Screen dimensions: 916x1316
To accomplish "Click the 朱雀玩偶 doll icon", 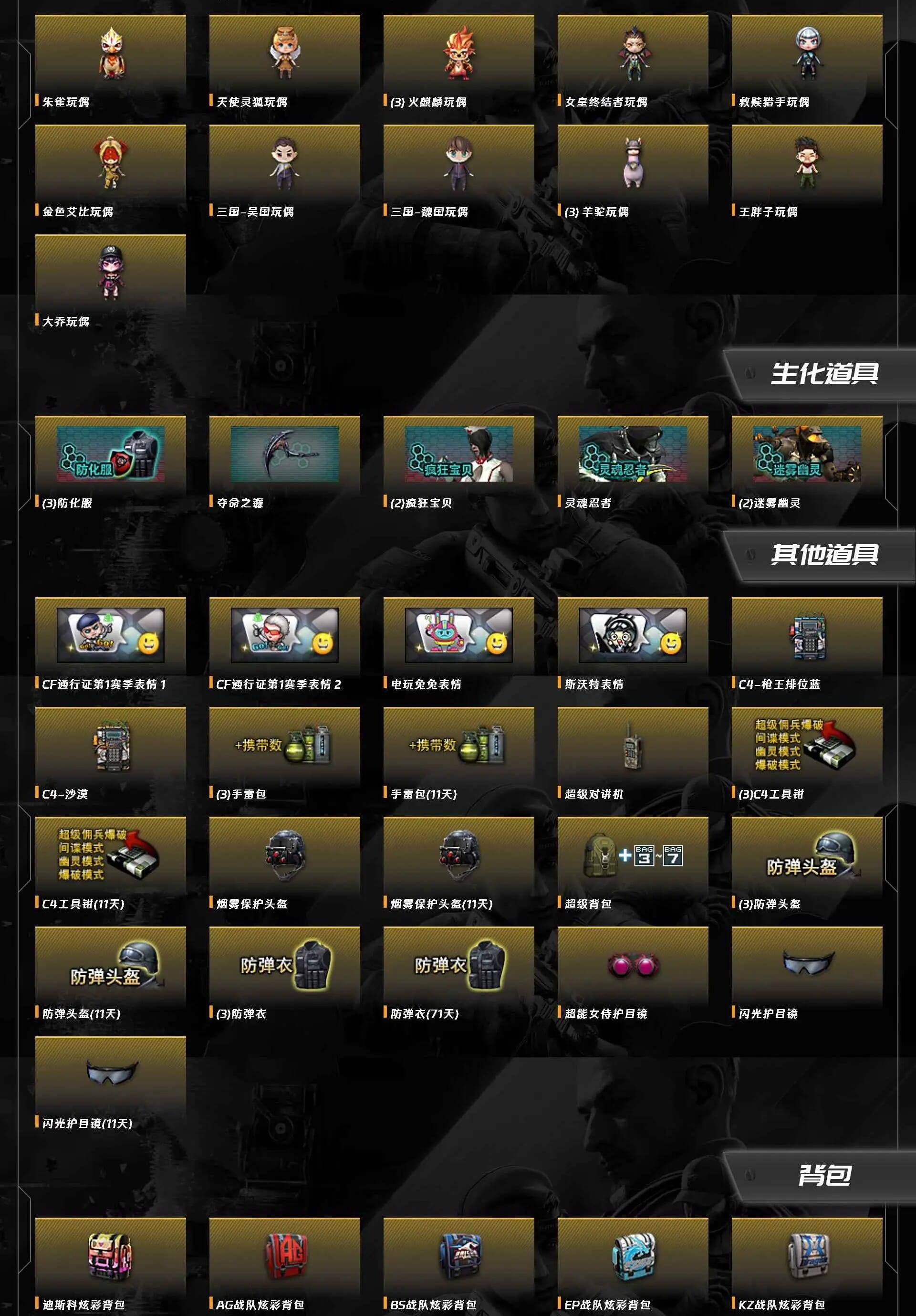I will (x=112, y=52).
